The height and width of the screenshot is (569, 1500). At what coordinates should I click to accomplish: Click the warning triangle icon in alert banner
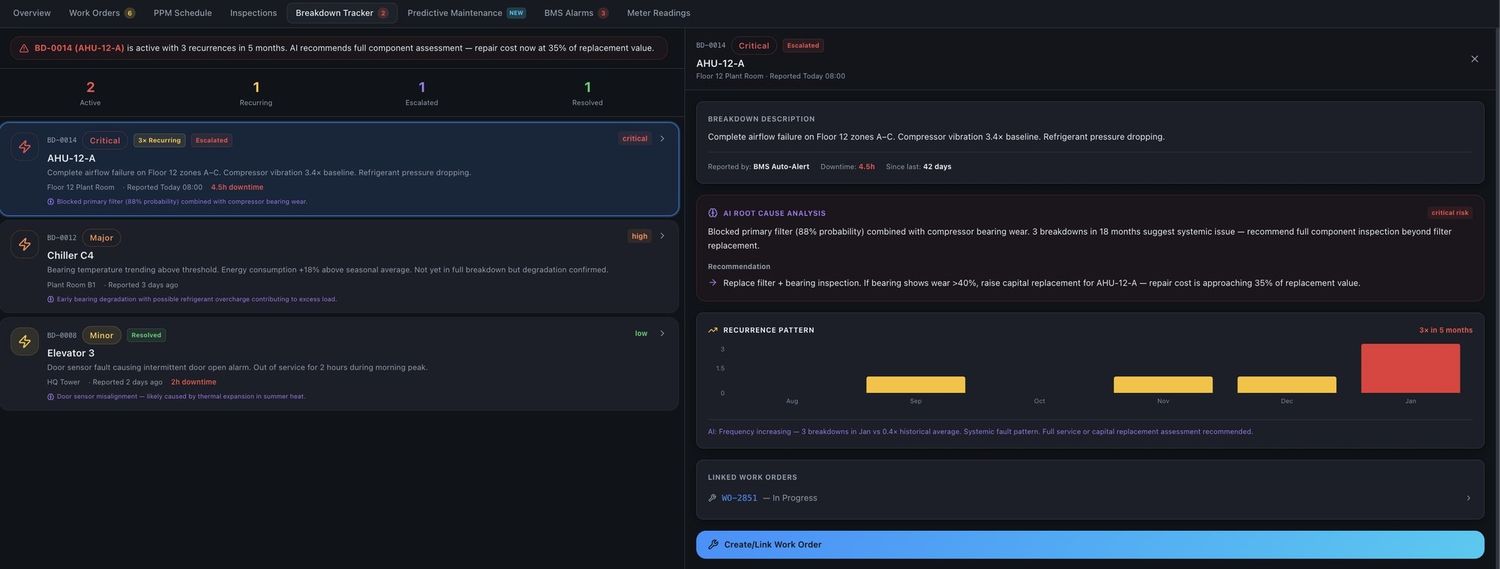pyautogui.click(x=24, y=48)
